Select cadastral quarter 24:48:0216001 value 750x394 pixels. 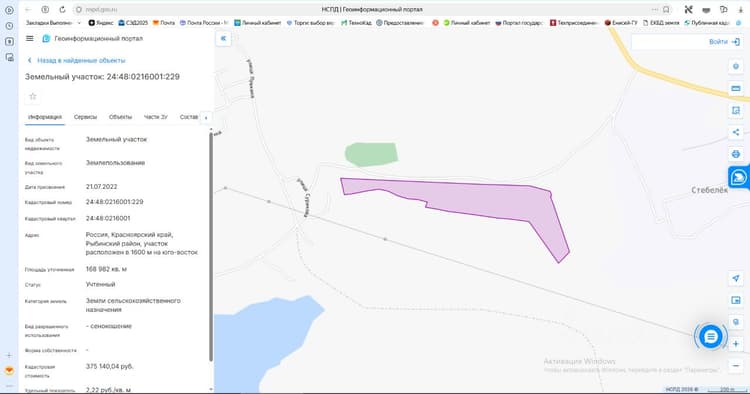(x=108, y=218)
